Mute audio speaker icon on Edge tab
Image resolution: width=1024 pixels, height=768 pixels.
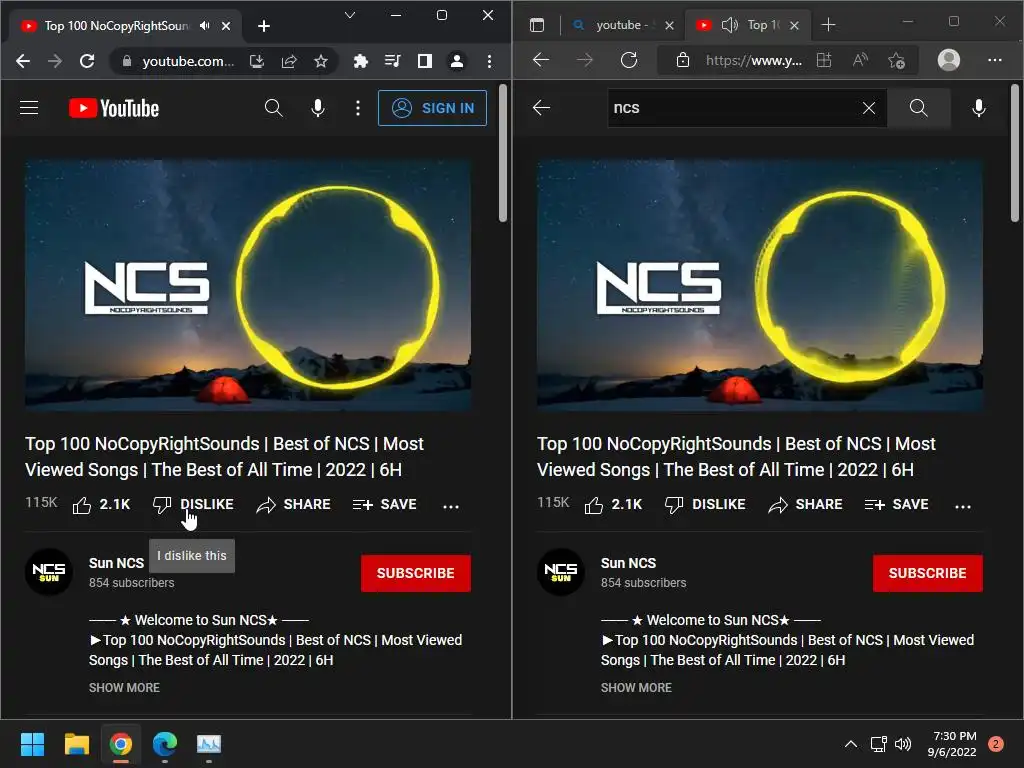click(729, 25)
